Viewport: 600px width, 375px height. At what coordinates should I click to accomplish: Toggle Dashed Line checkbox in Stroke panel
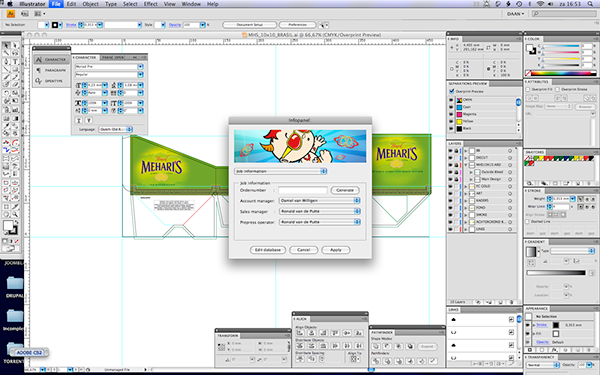[x=528, y=222]
